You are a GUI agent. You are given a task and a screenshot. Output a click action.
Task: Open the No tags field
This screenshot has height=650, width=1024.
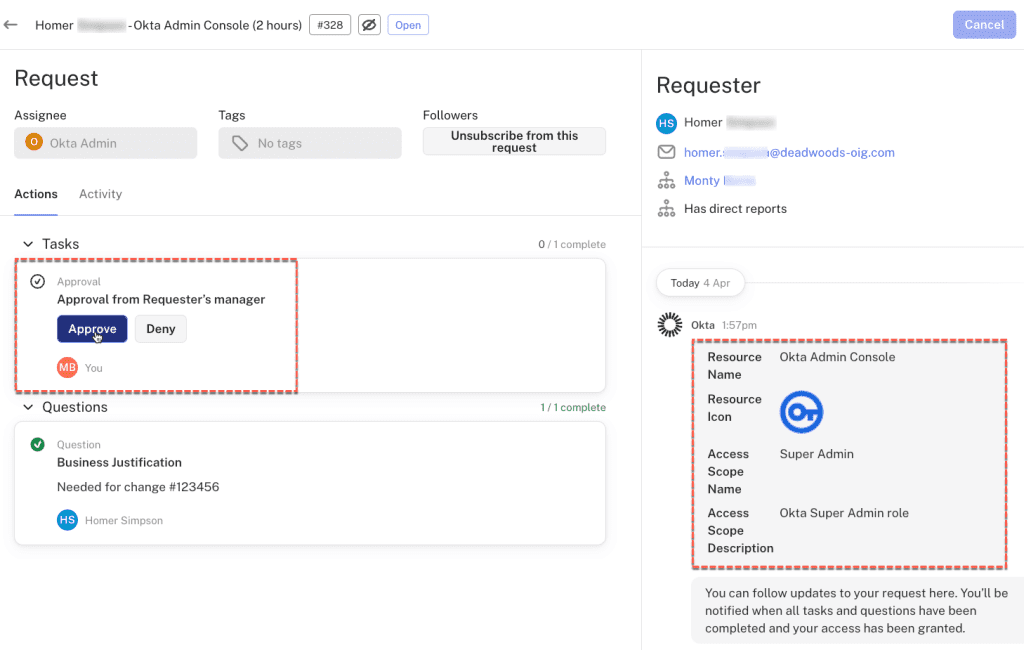coord(310,143)
